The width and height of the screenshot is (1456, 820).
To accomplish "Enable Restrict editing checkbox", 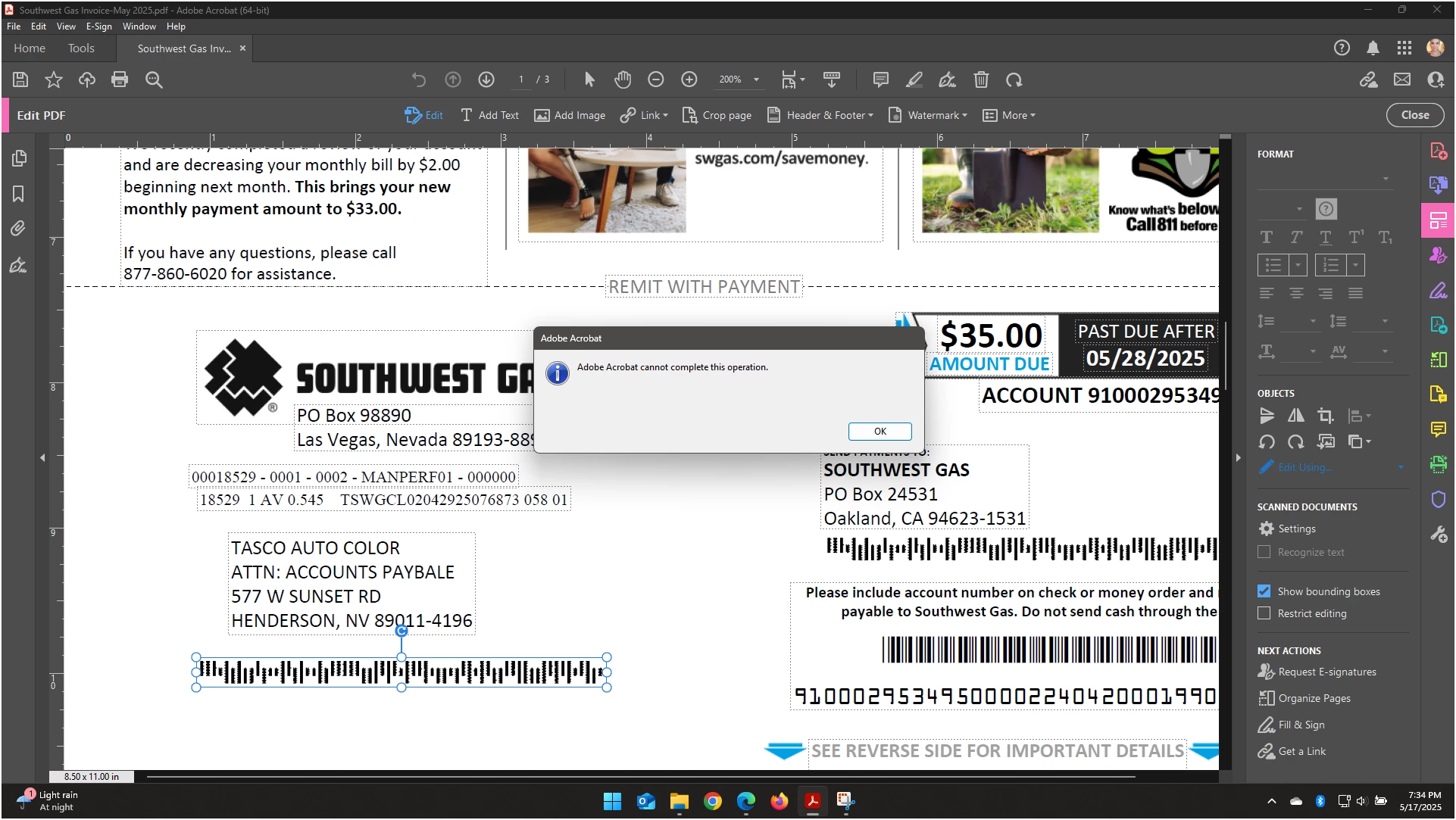I will (x=1264, y=613).
